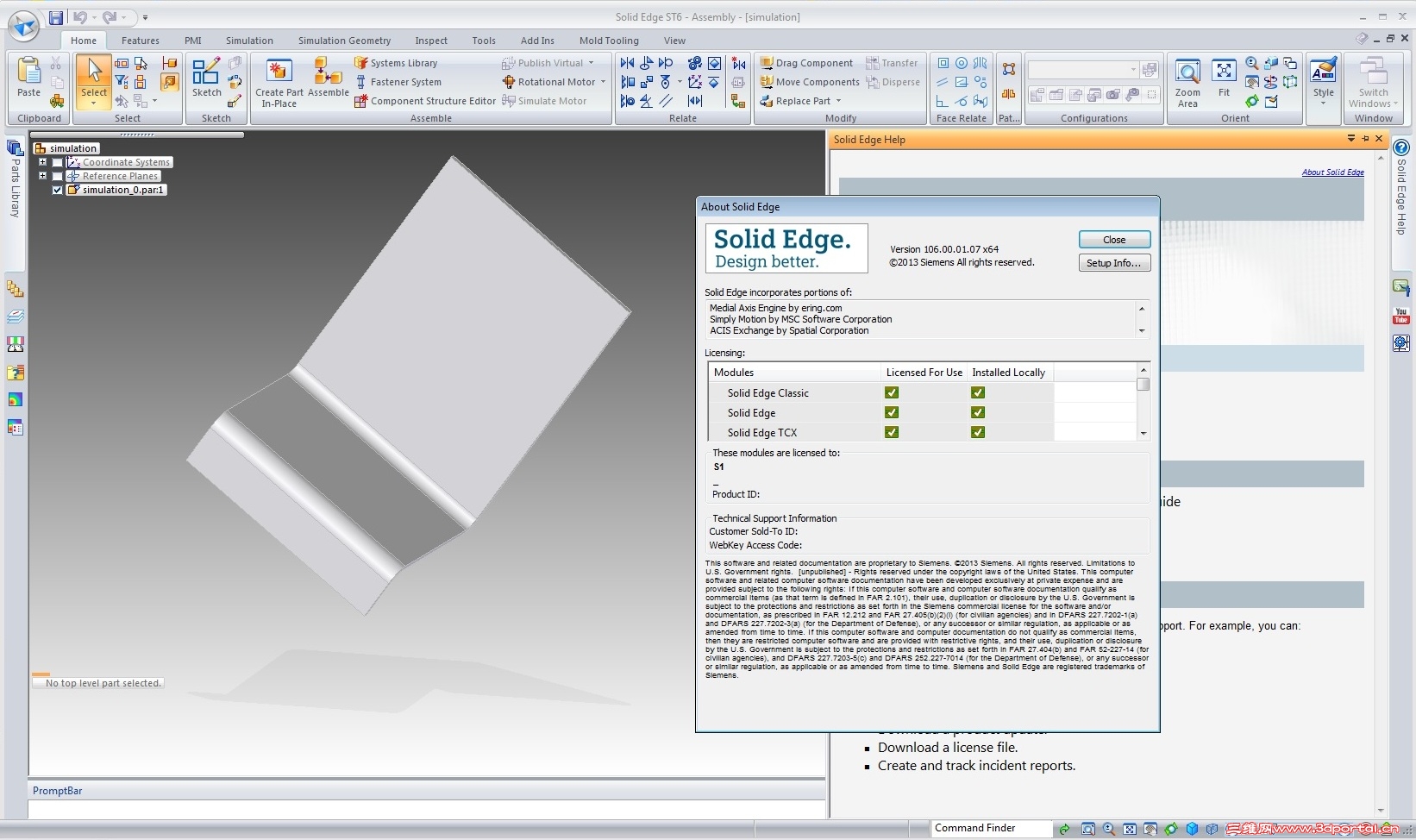Toggle Solid Edge TCX Licensed For Use checkbox

892,432
